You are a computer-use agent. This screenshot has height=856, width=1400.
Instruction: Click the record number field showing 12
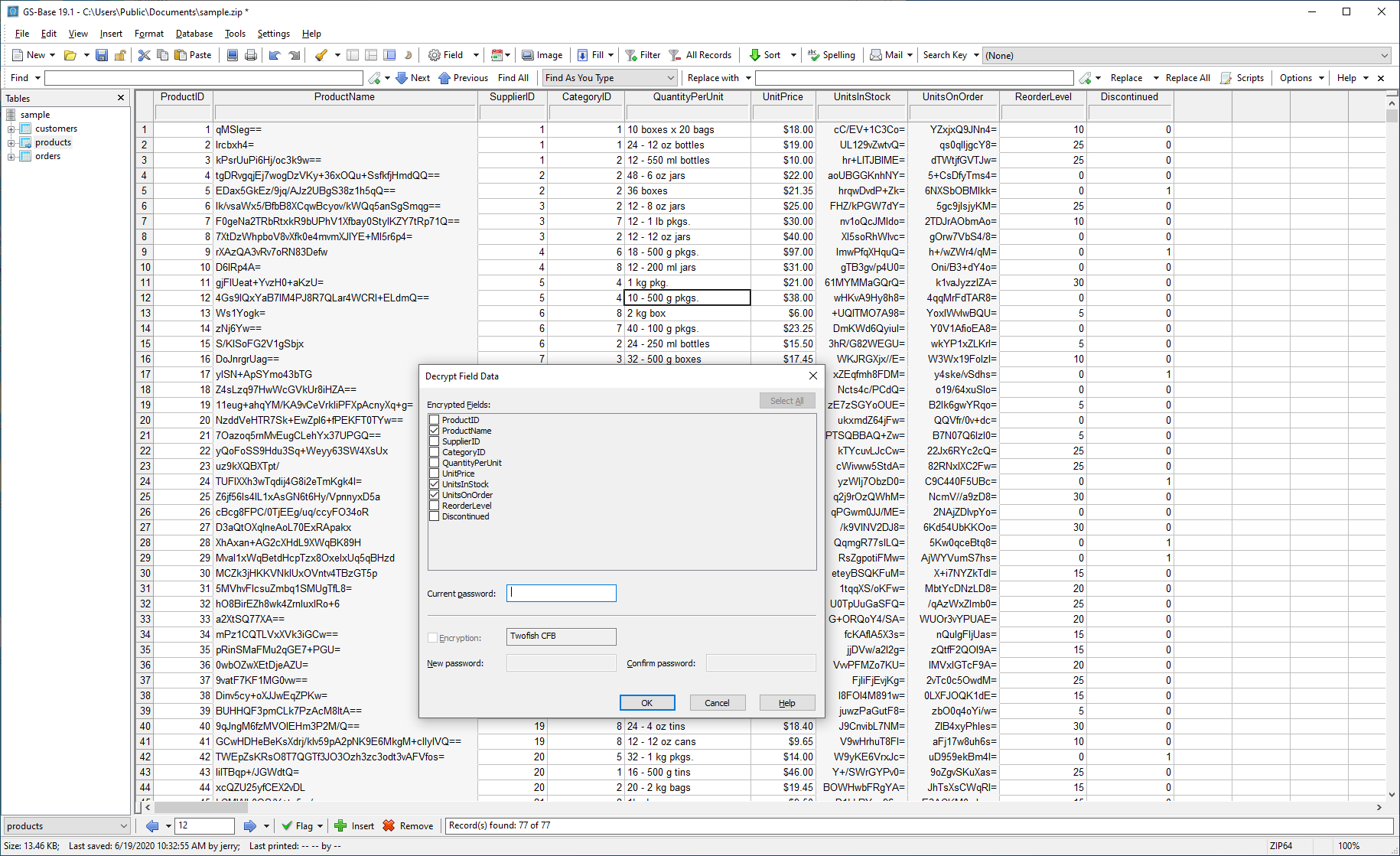pyautogui.click(x=204, y=826)
